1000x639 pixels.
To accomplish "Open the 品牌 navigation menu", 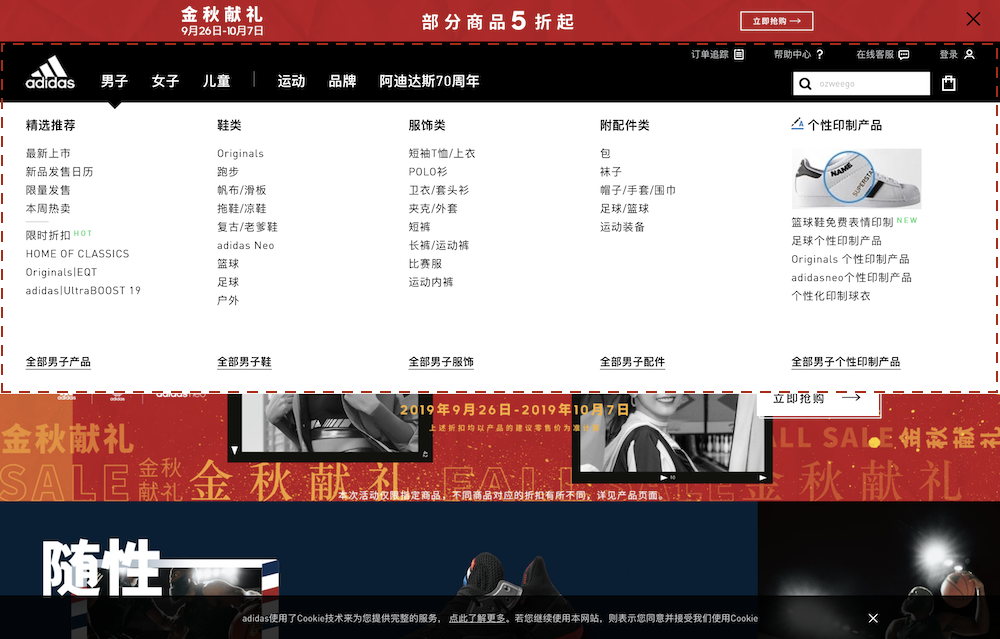I will 342,81.
